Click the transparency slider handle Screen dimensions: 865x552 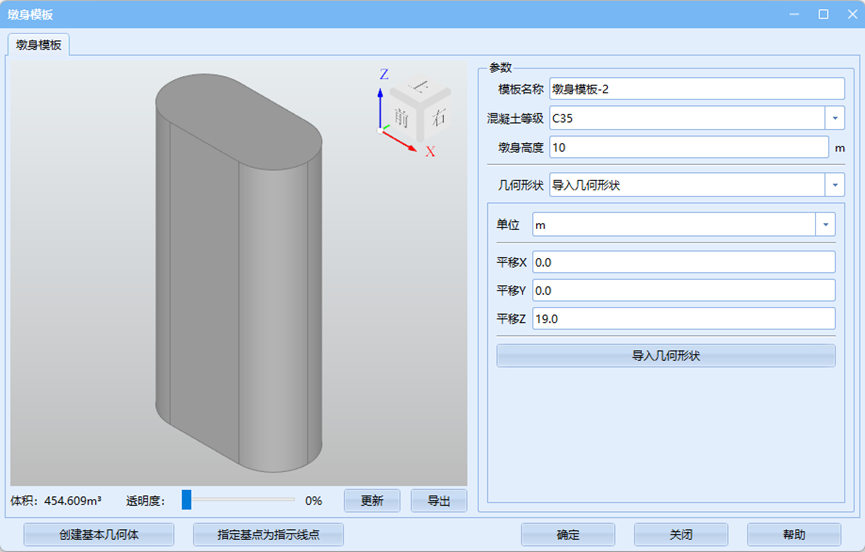click(x=186, y=500)
